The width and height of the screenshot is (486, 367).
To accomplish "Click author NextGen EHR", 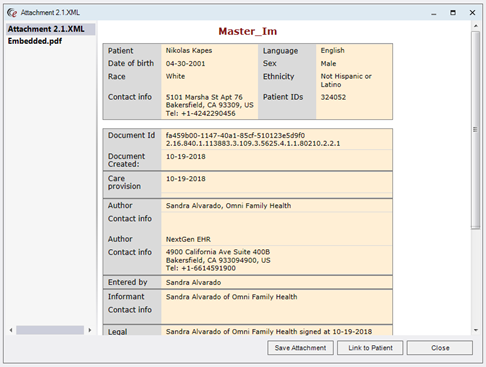I will click(x=188, y=239).
